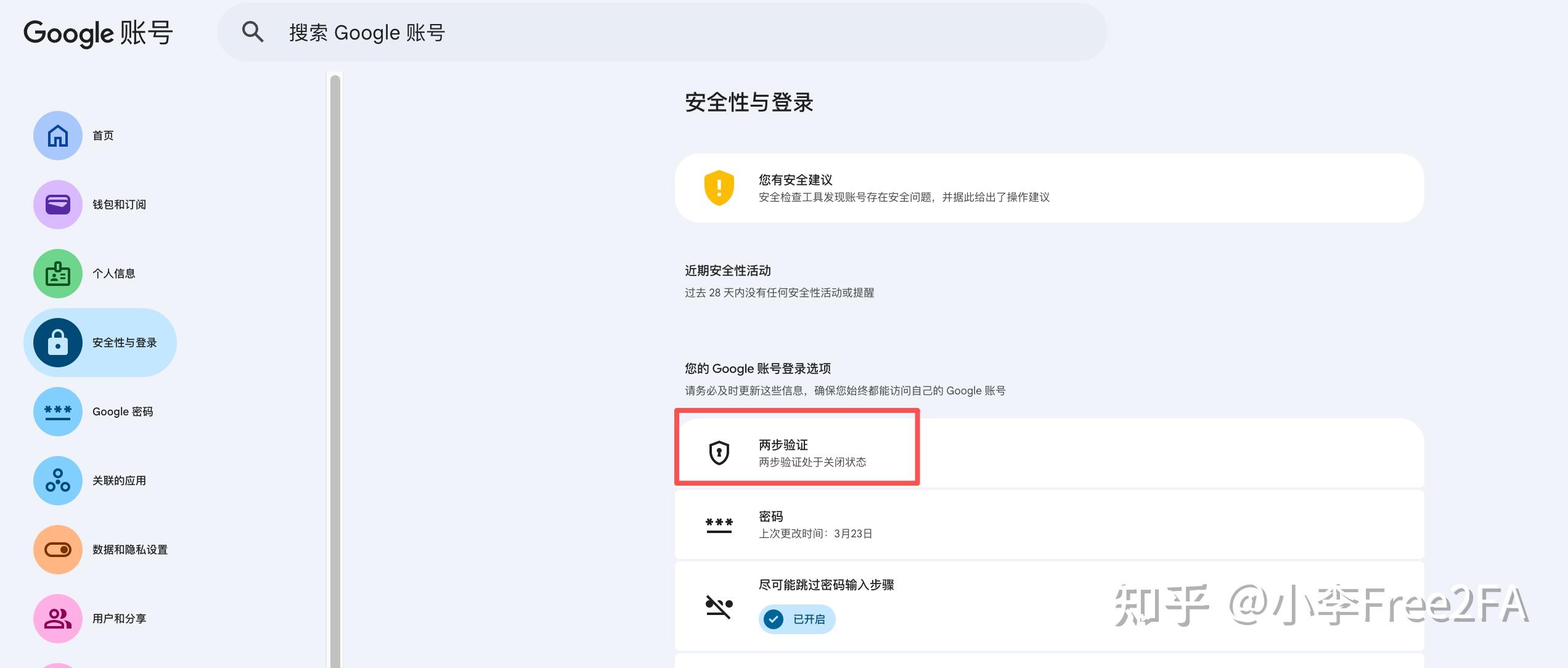Open 尽可能跳过密码输入步骤 row

pyautogui.click(x=1049, y=606)
